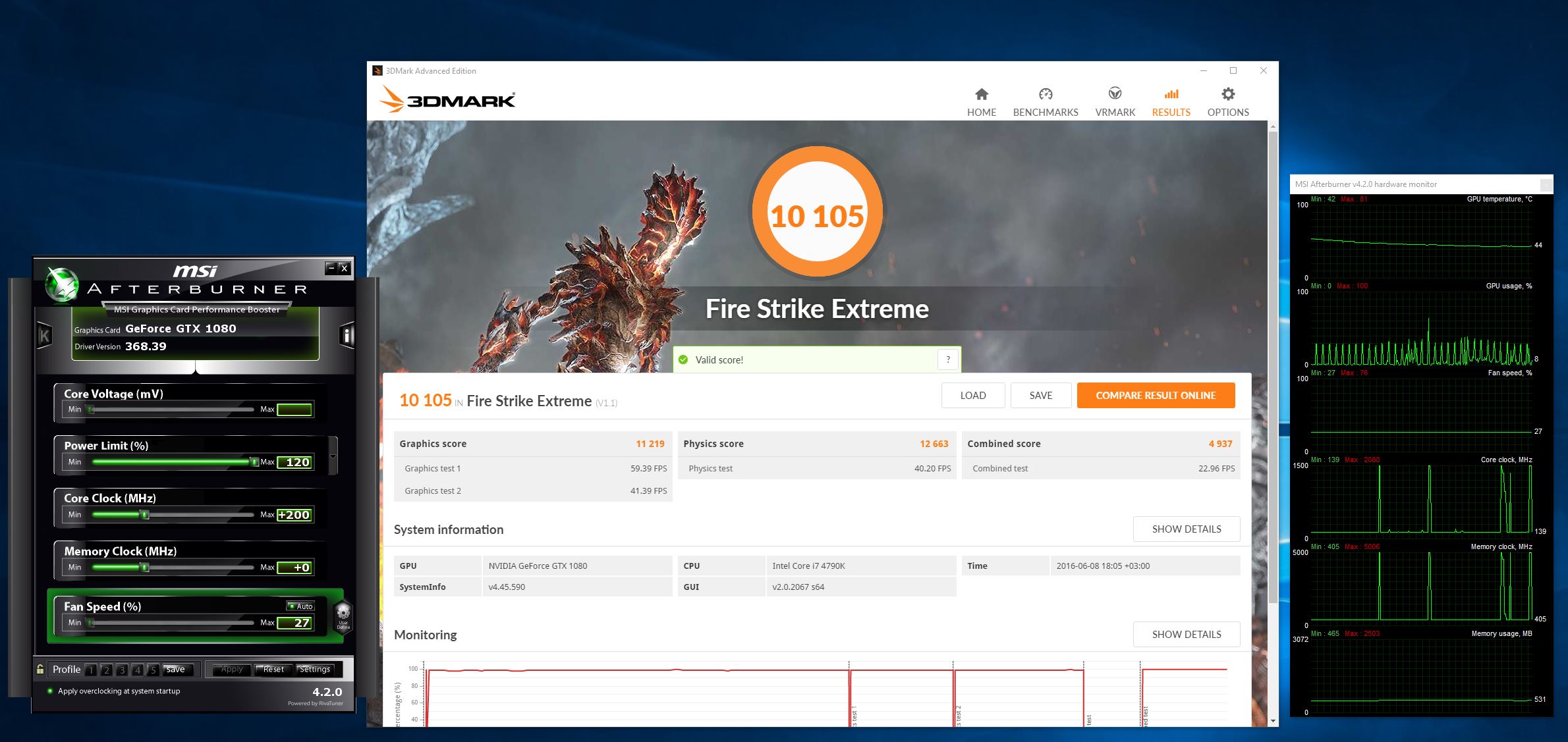This screenshot has width=1568, height=742.
Task: Toggle Apply overclocking at system startup
Action: point(50,691)
